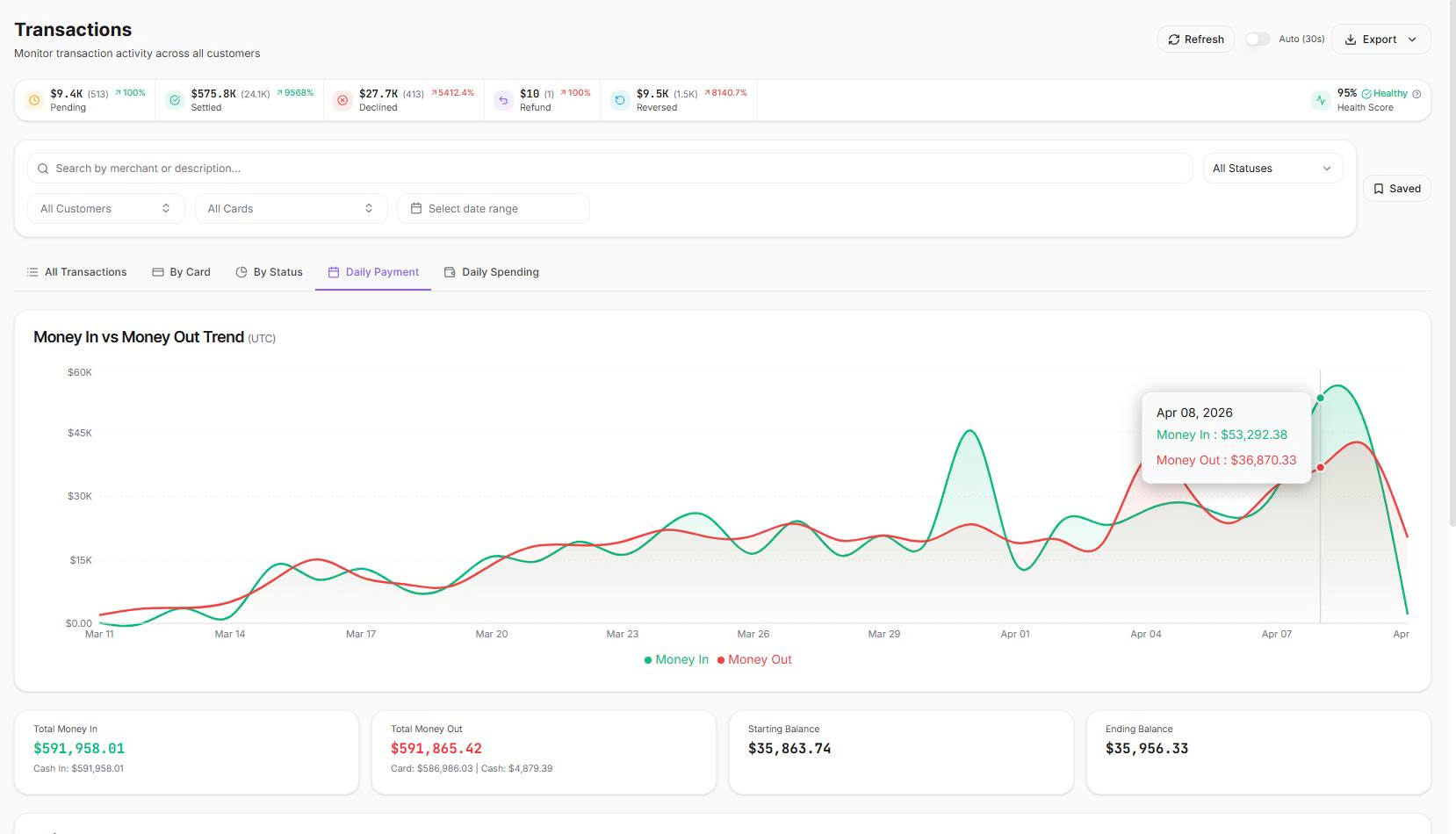The image size is (1456, 834).
Task: Click the Export button
Action: [x=1380, y=40]
